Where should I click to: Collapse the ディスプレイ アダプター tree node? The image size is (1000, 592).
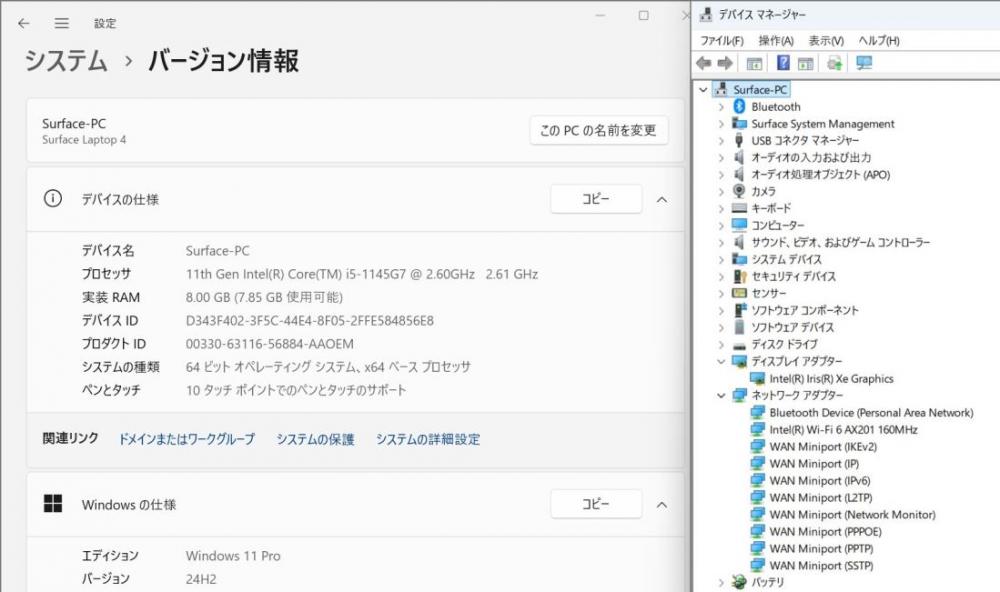(721, 362)
